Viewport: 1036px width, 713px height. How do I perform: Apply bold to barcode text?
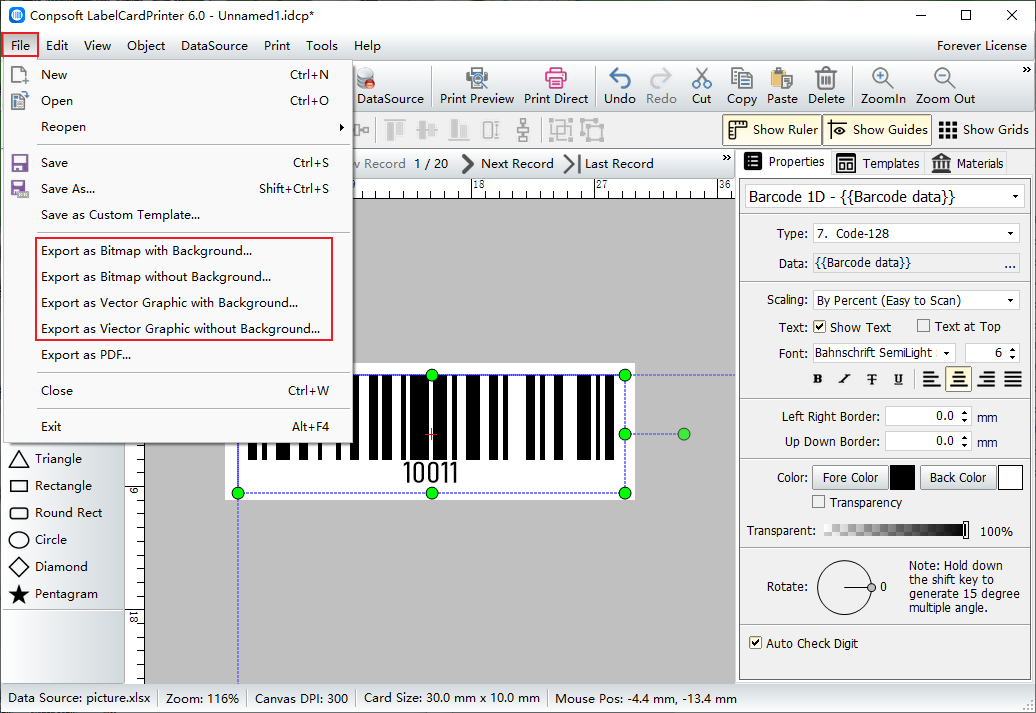click(x=817, y=379)
